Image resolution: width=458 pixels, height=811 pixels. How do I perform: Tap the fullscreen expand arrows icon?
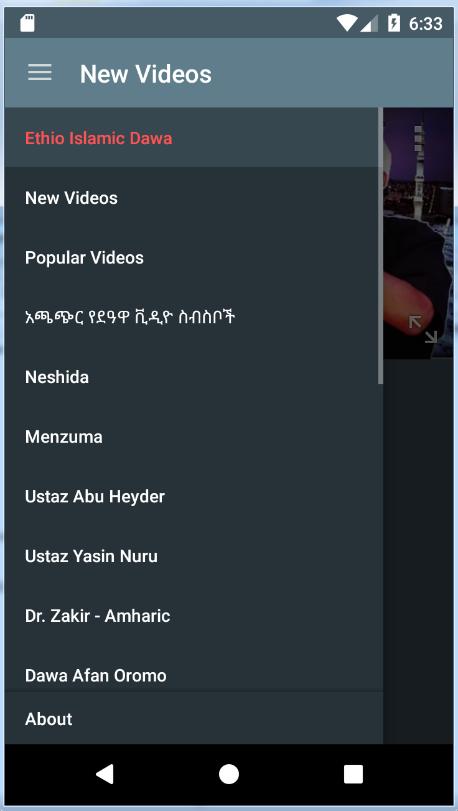click(x=423, y=329)
